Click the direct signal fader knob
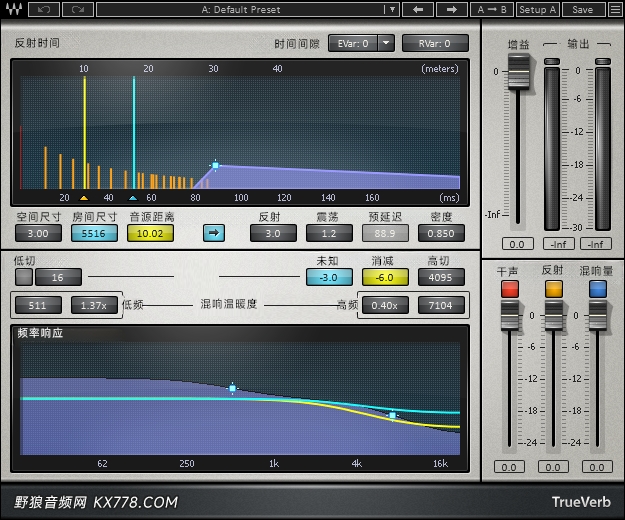625x520 pixels. [510, 315]
